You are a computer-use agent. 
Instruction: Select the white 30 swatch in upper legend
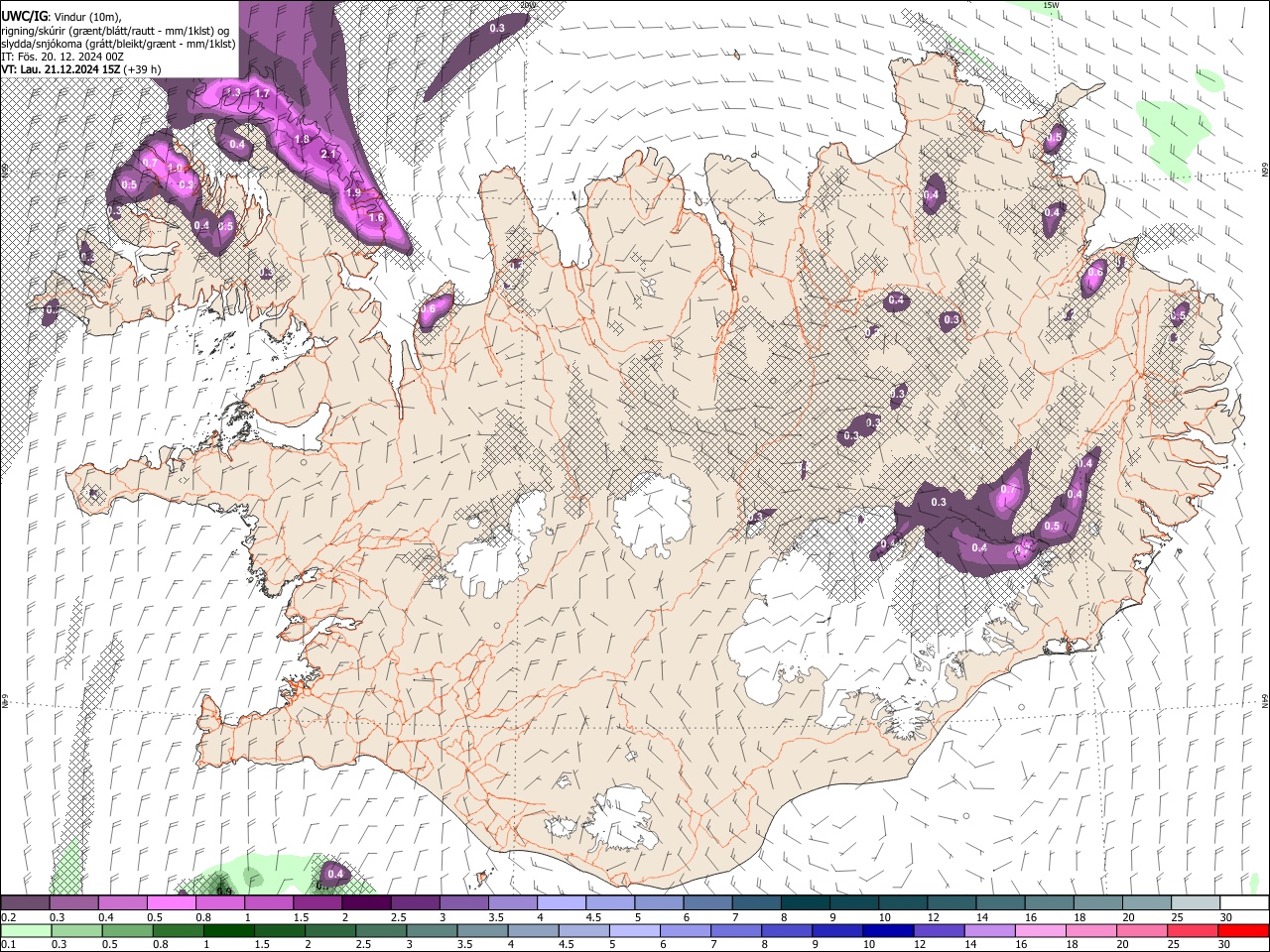coord(1245,902)
